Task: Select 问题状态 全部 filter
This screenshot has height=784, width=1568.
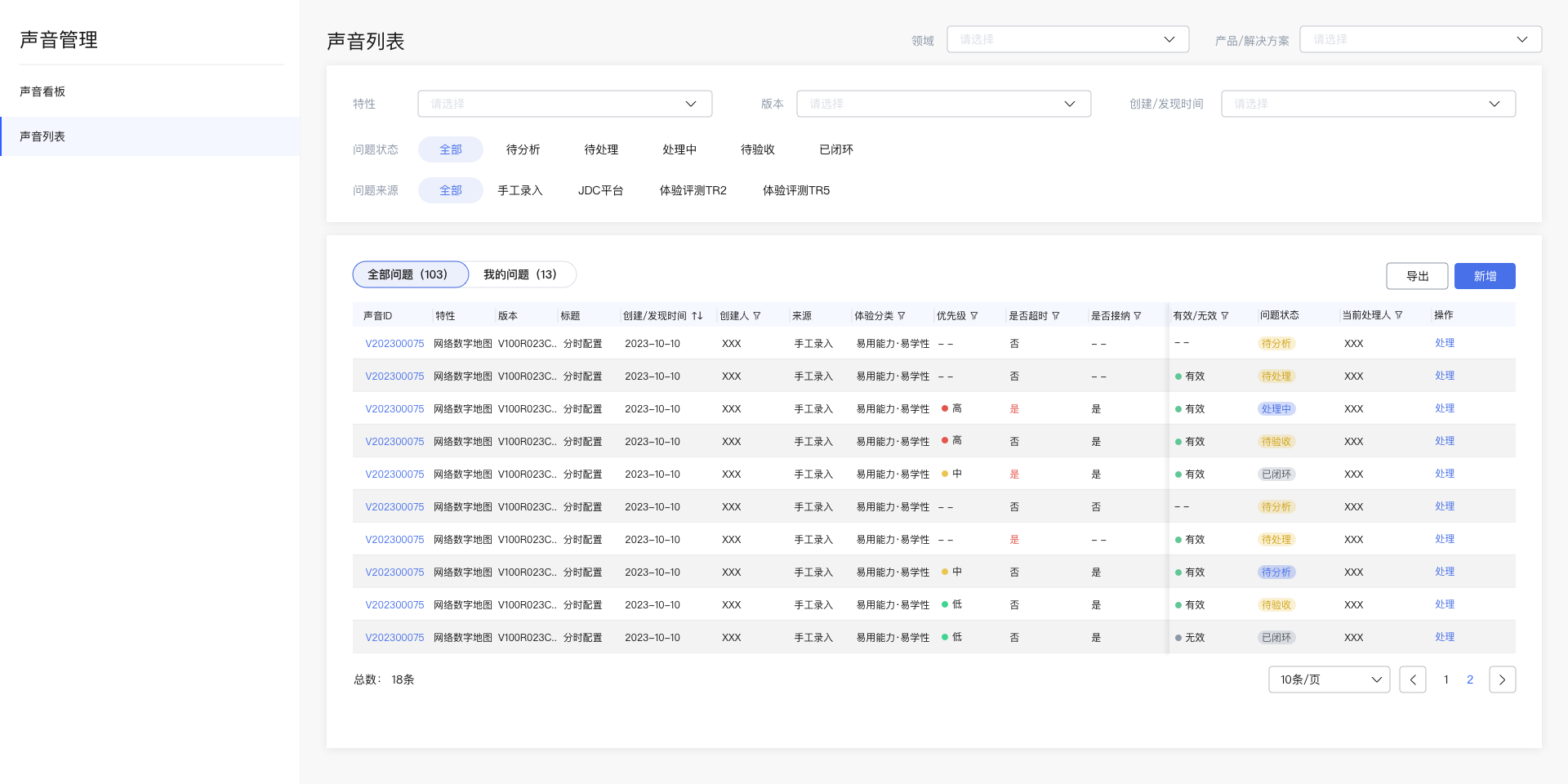Action: click(x=451, y=149)
